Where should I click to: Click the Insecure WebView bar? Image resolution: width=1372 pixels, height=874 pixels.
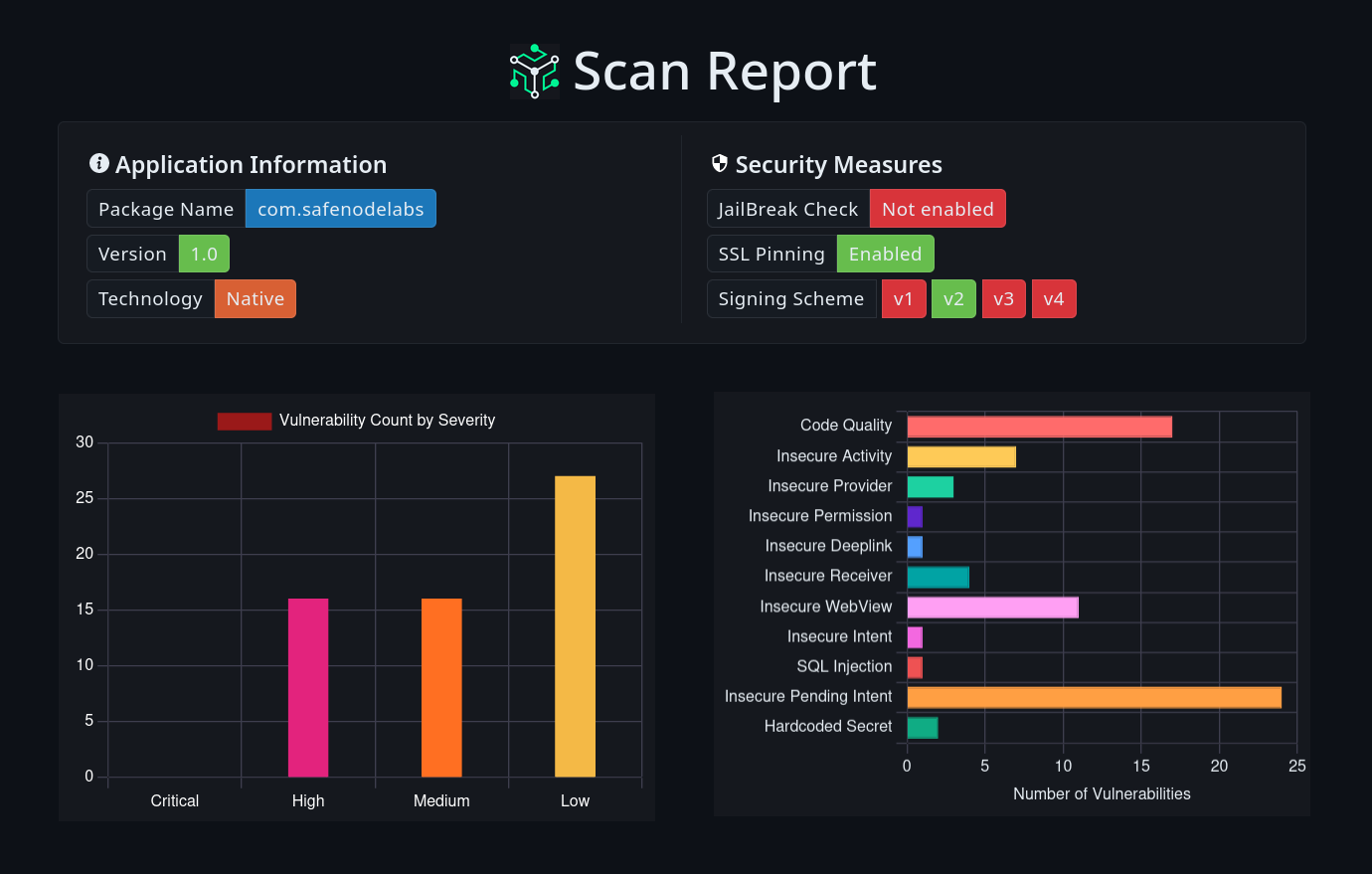pos(993,607)
